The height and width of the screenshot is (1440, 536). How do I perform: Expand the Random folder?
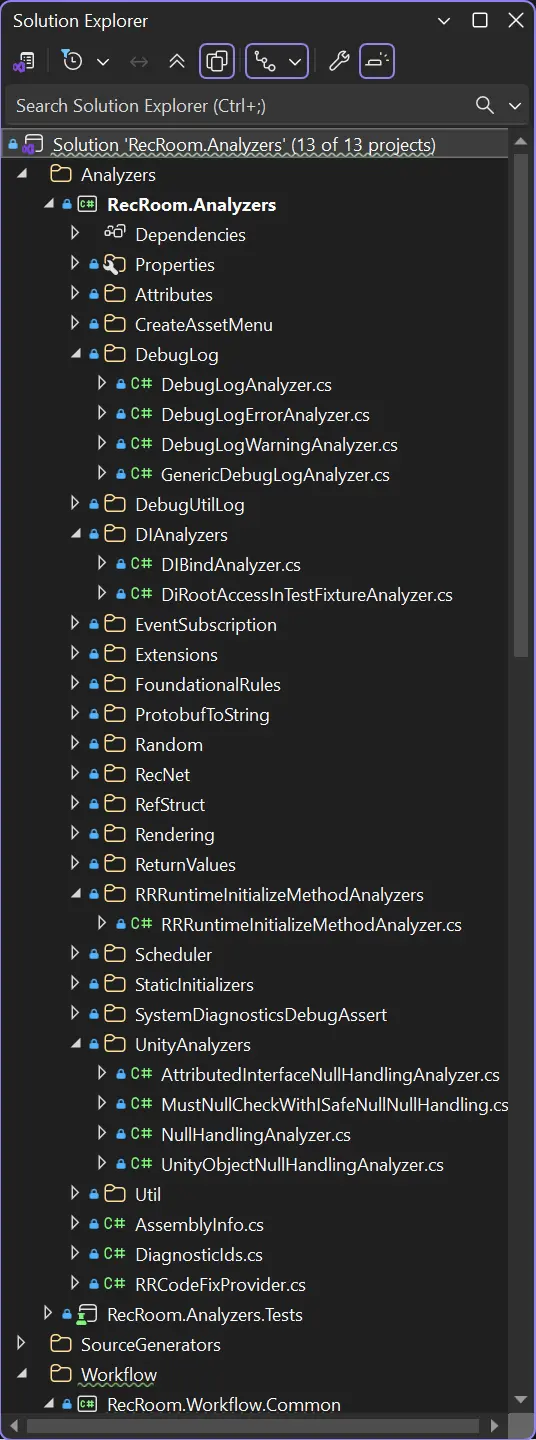point(74,744)
